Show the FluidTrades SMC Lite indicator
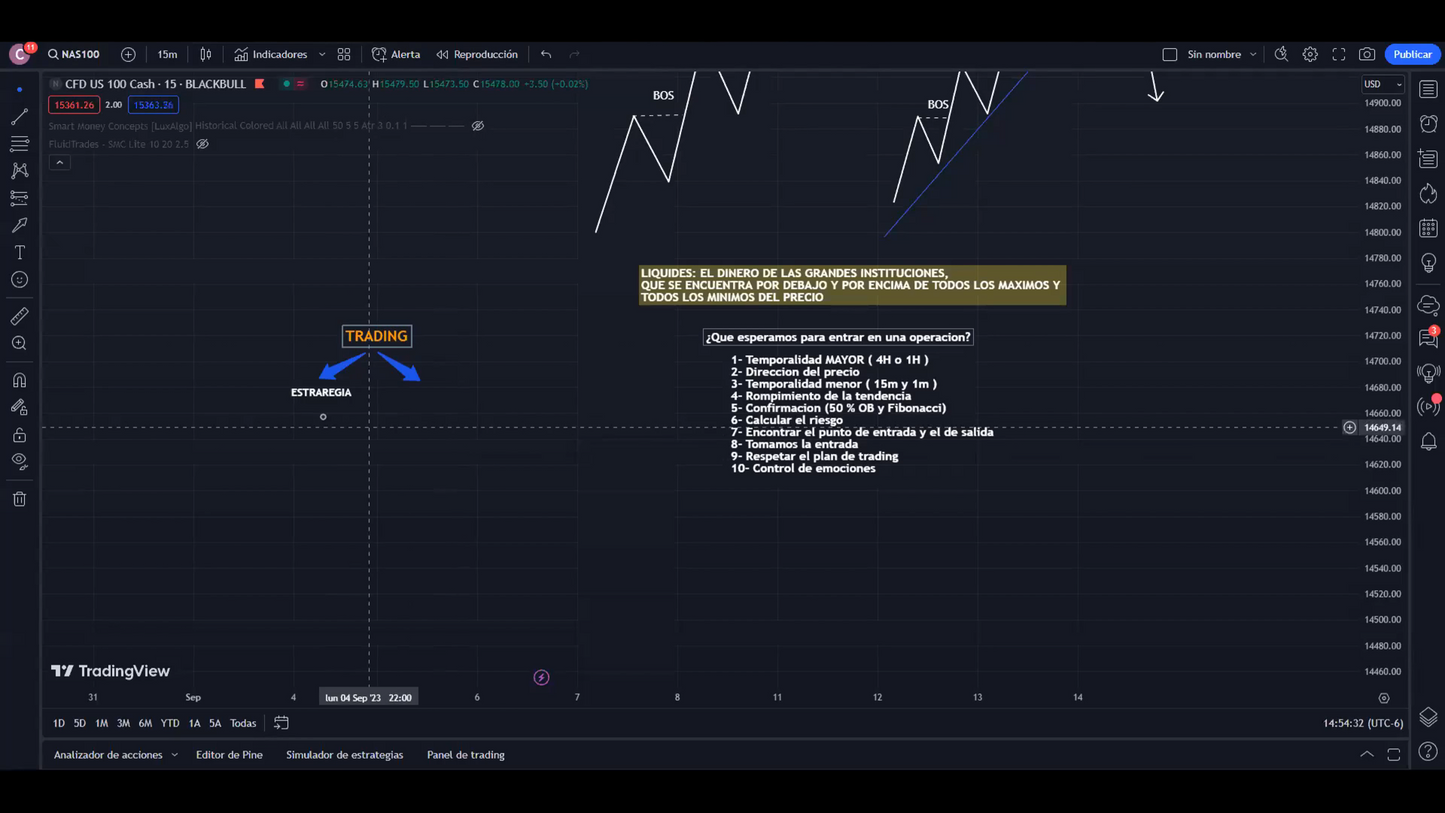The height and width of the screenshot is (813, 1445). click(202, 144)
